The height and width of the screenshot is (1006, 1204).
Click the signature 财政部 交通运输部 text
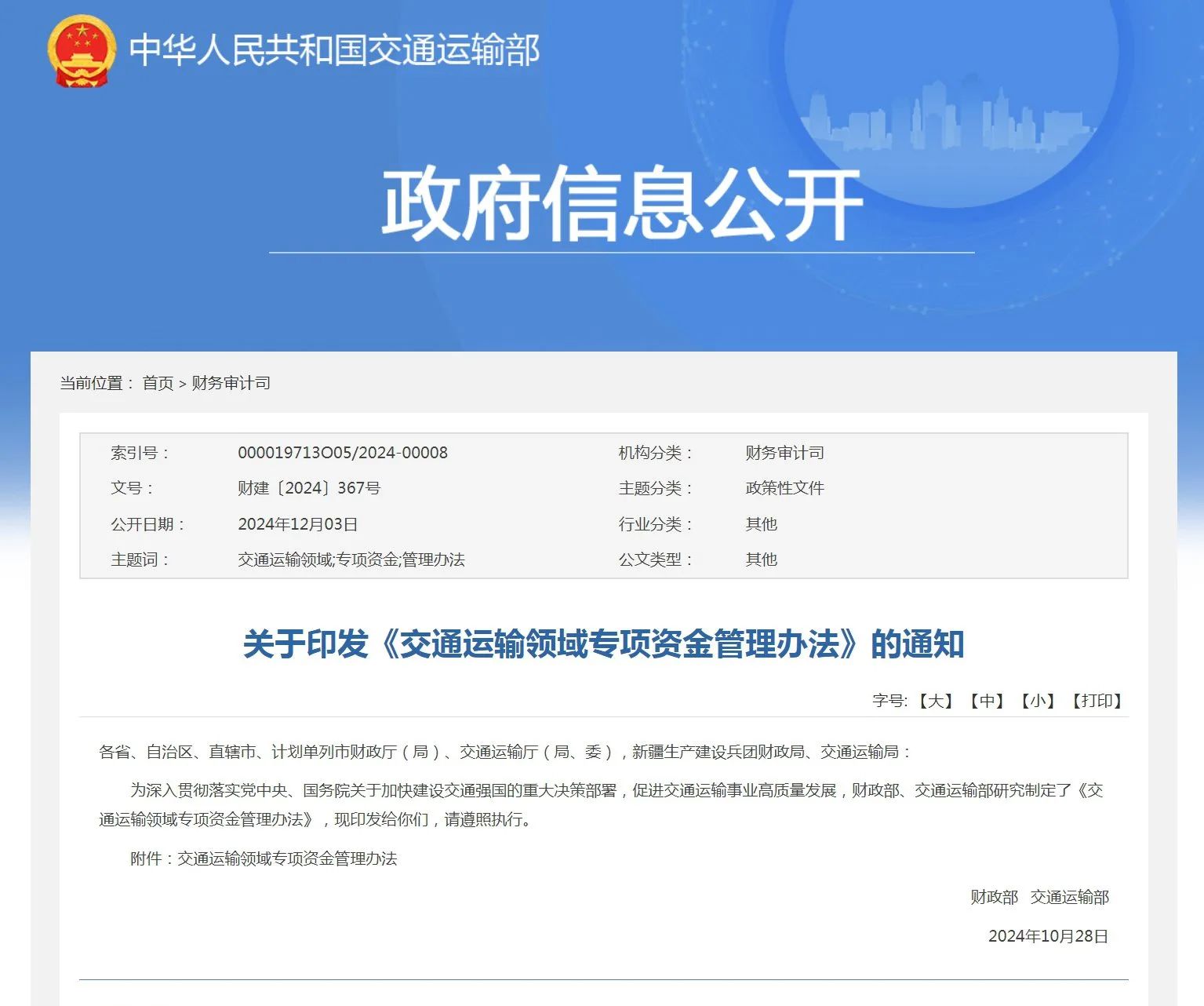point(1041,898)
